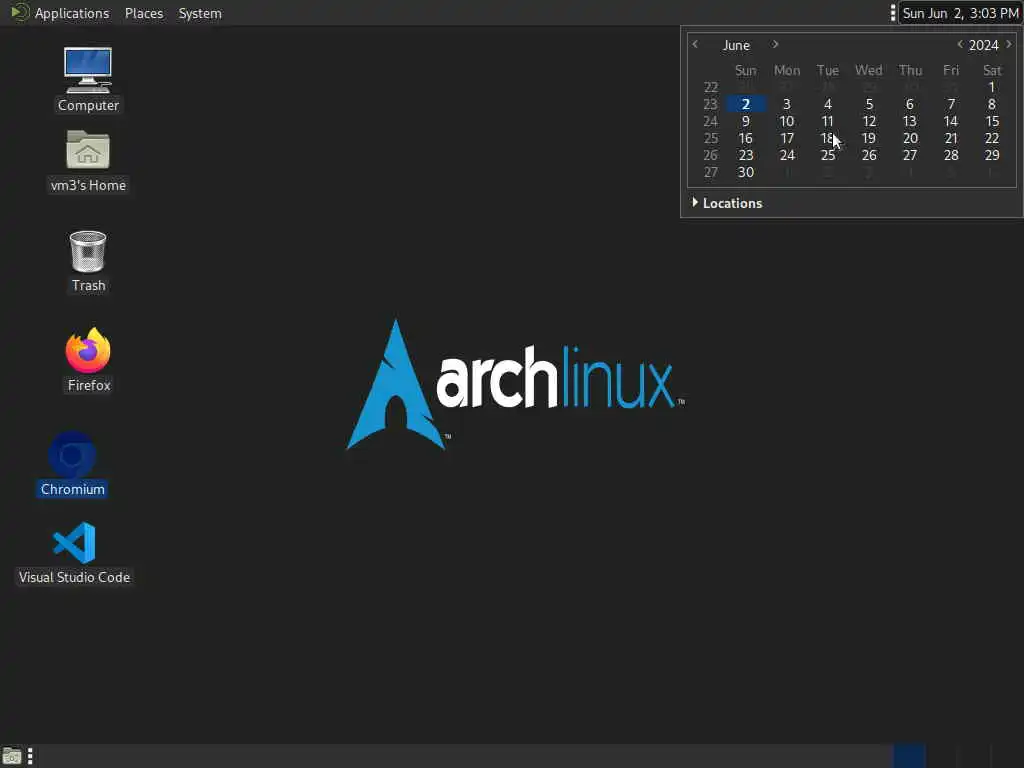The image size is (1024, 768).
Task: Switch to the highlighted workspace in bottom panel
Action: (x=909, y=756)
